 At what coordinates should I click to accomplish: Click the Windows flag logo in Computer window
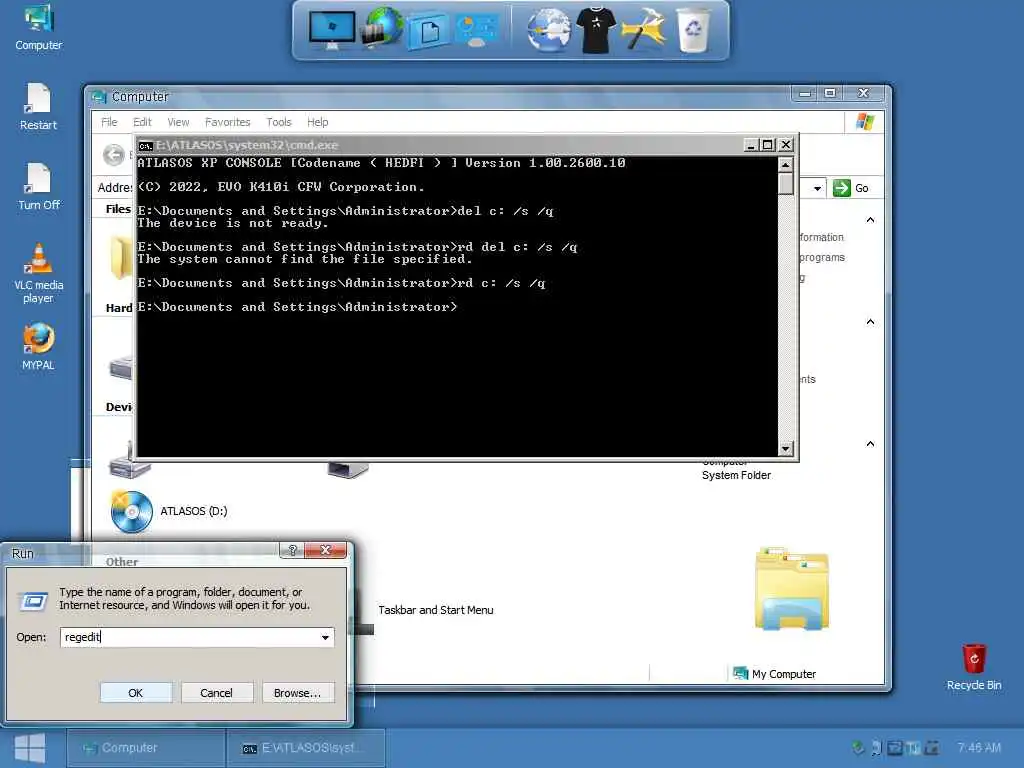865,121
